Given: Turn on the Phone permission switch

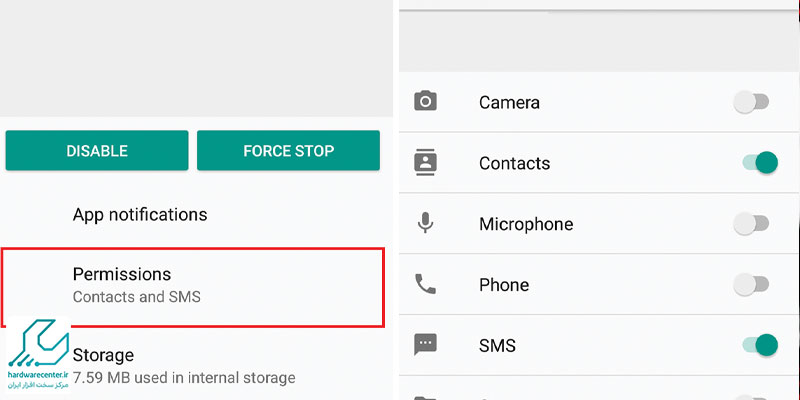Looking at the screenshot, I should coord(751,284).
